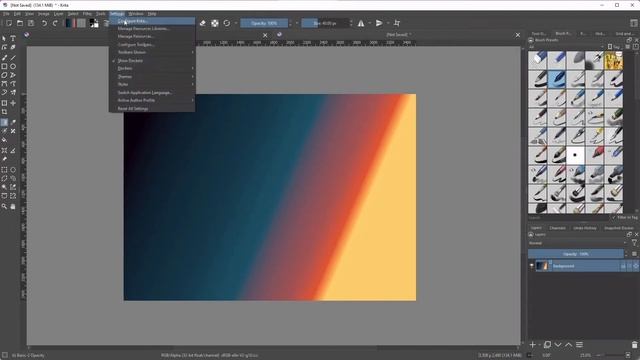This screenshot has height=360, width=640.
Task: Select the Contiguous Selection wand tool
Action: [x=4, y=187]
